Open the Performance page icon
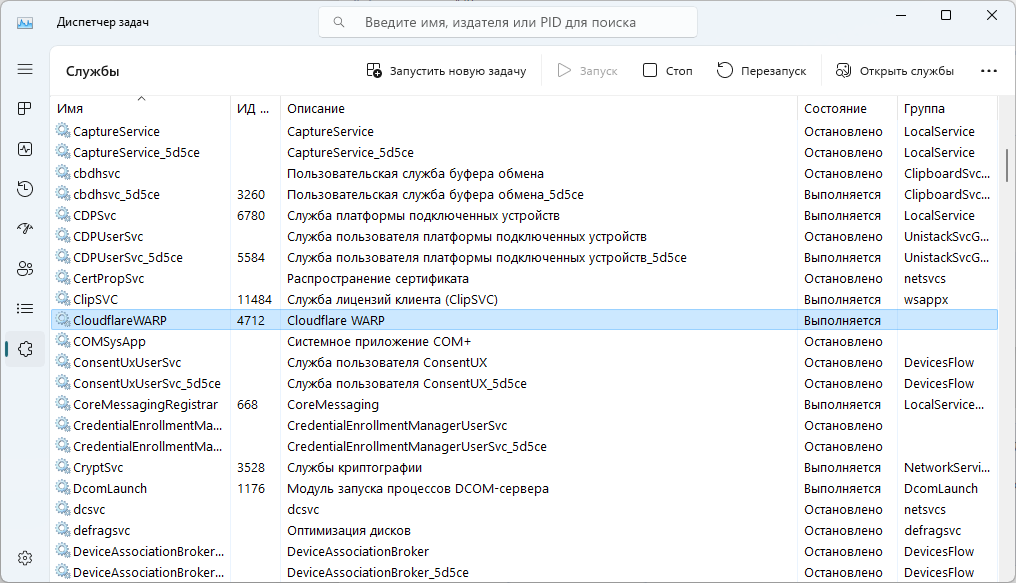This screenshot has width=1016, height=583. (25, 148)
